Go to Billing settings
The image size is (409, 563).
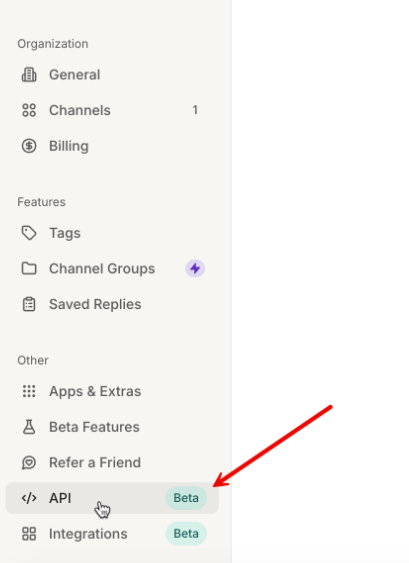(x=112, y=146)
